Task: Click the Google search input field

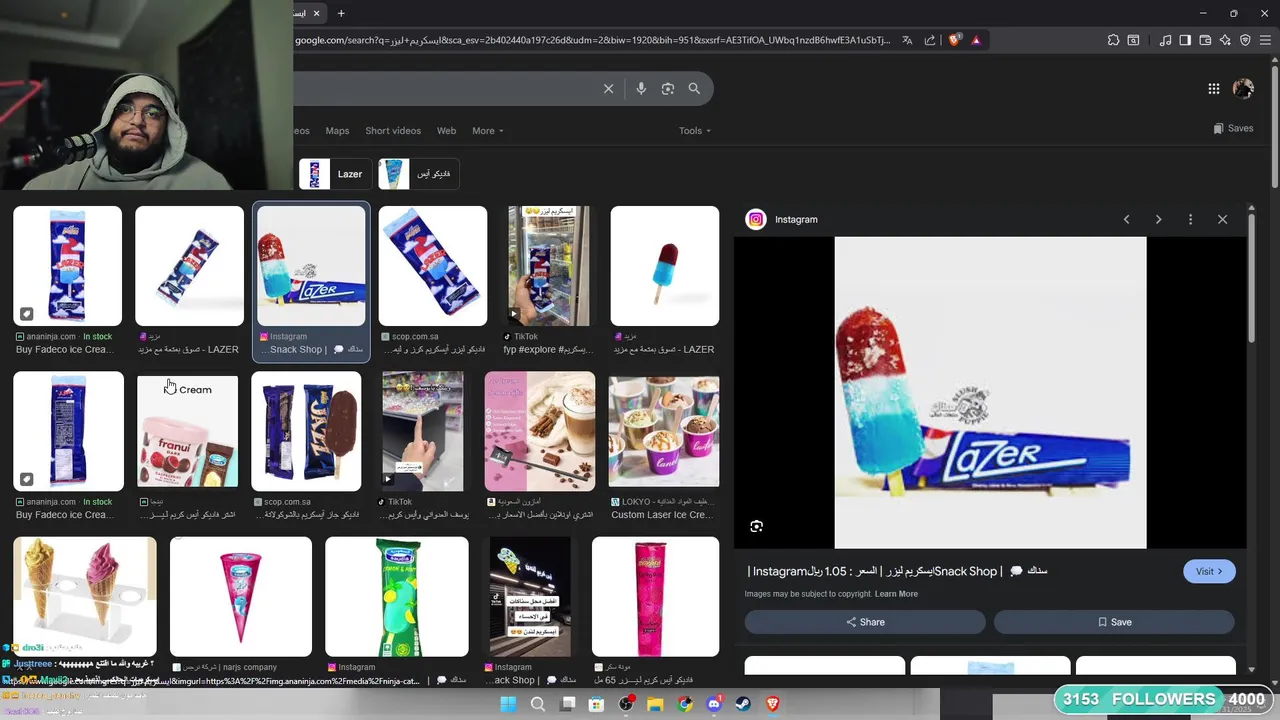Action: click(445, 89)
